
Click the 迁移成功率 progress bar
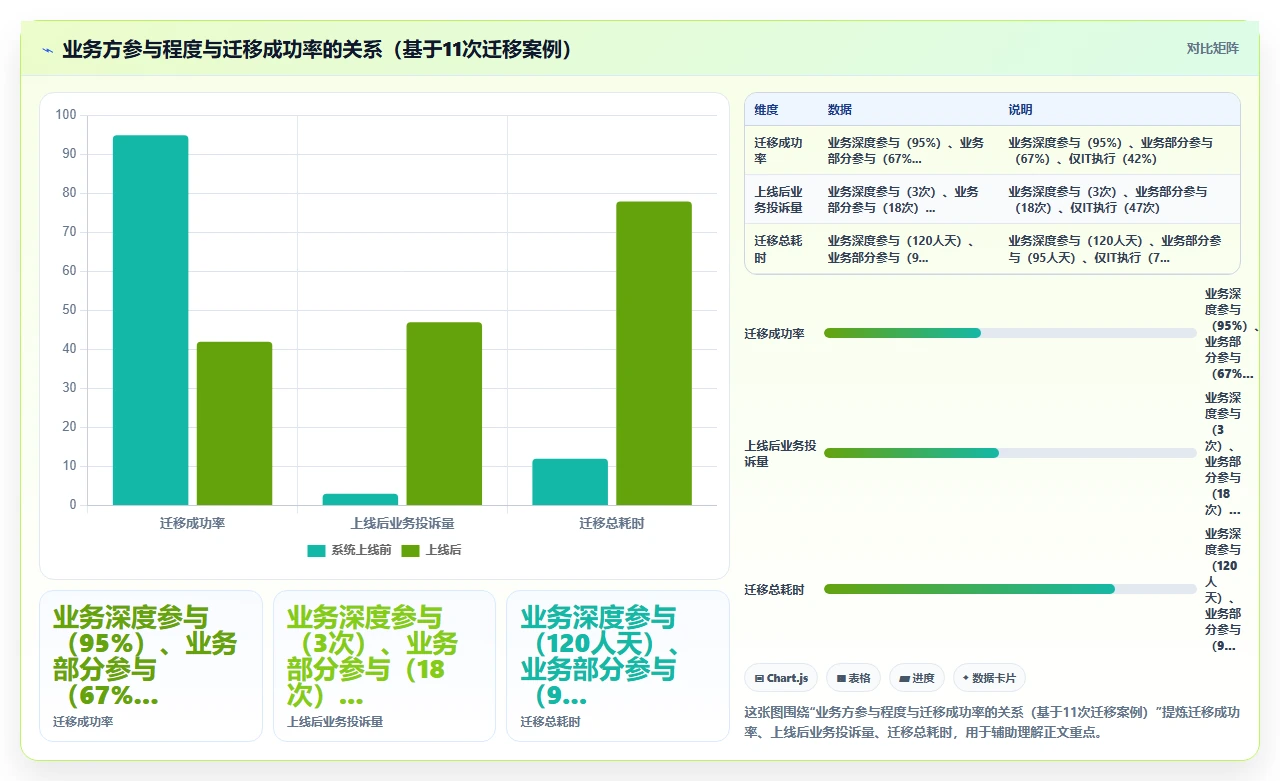(x=1010, y=333)
